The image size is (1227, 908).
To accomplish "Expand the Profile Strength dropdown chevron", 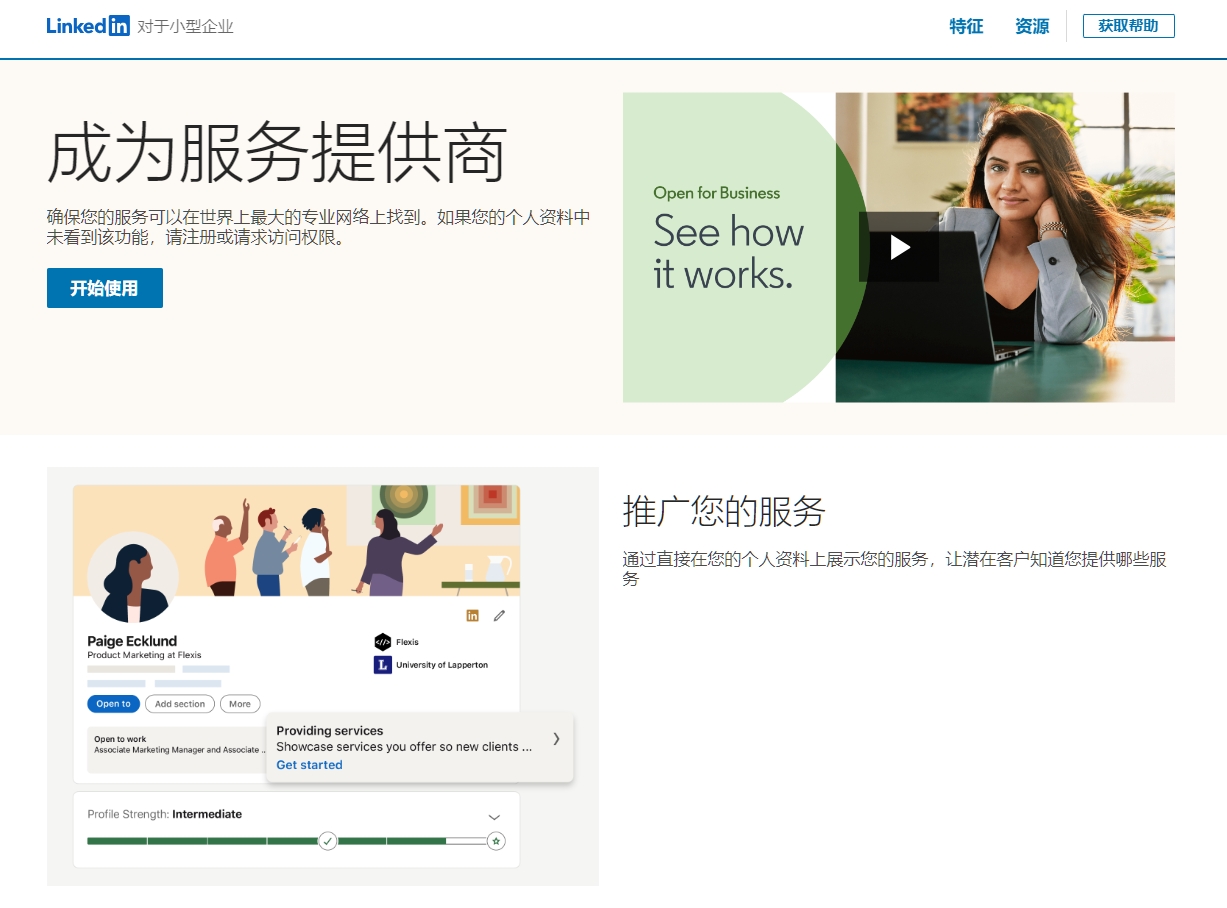I will coord(494,817).
